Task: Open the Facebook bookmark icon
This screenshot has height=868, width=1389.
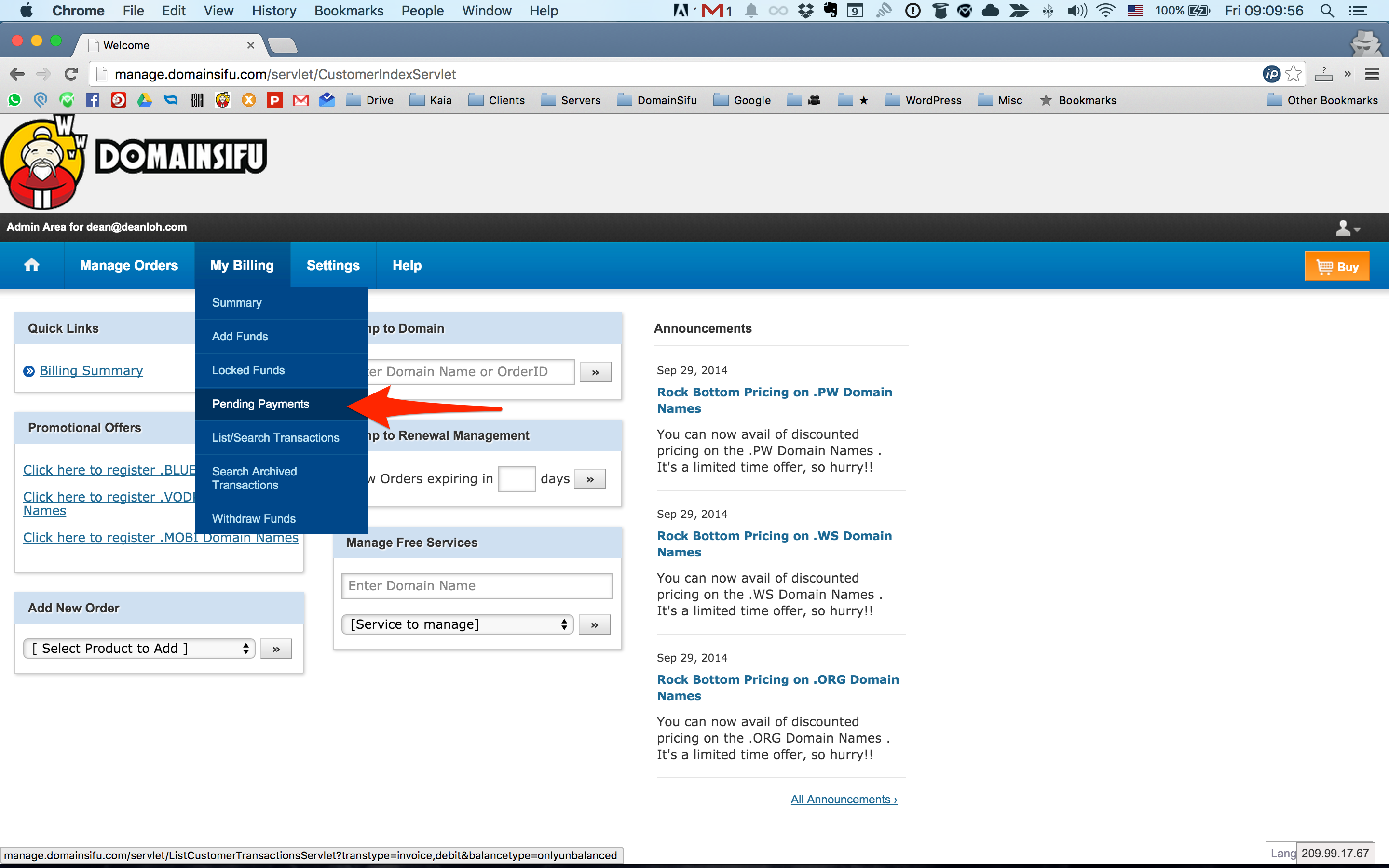Action: point(93,100)
